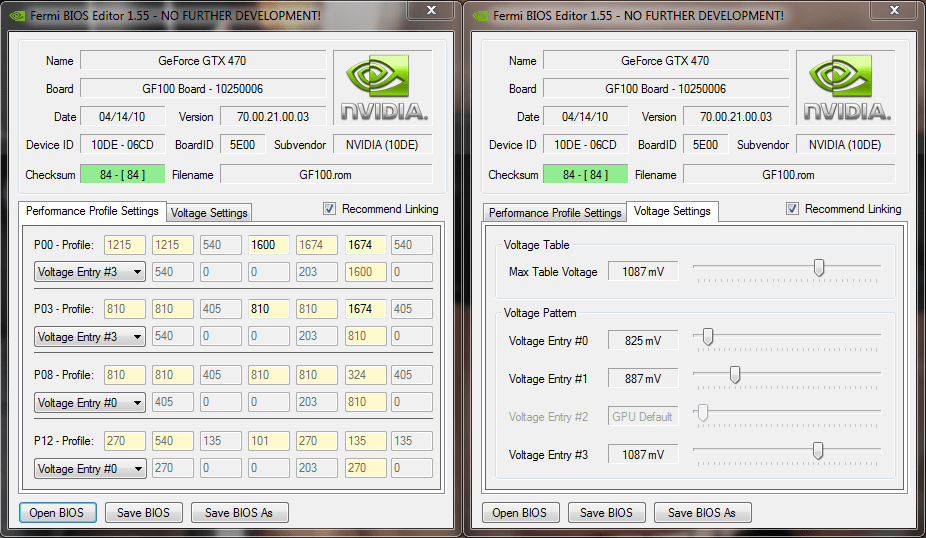Screen dimensions: 926x538
Task: Click the app icon in left title bar
Action: click(x=17, y=16)
